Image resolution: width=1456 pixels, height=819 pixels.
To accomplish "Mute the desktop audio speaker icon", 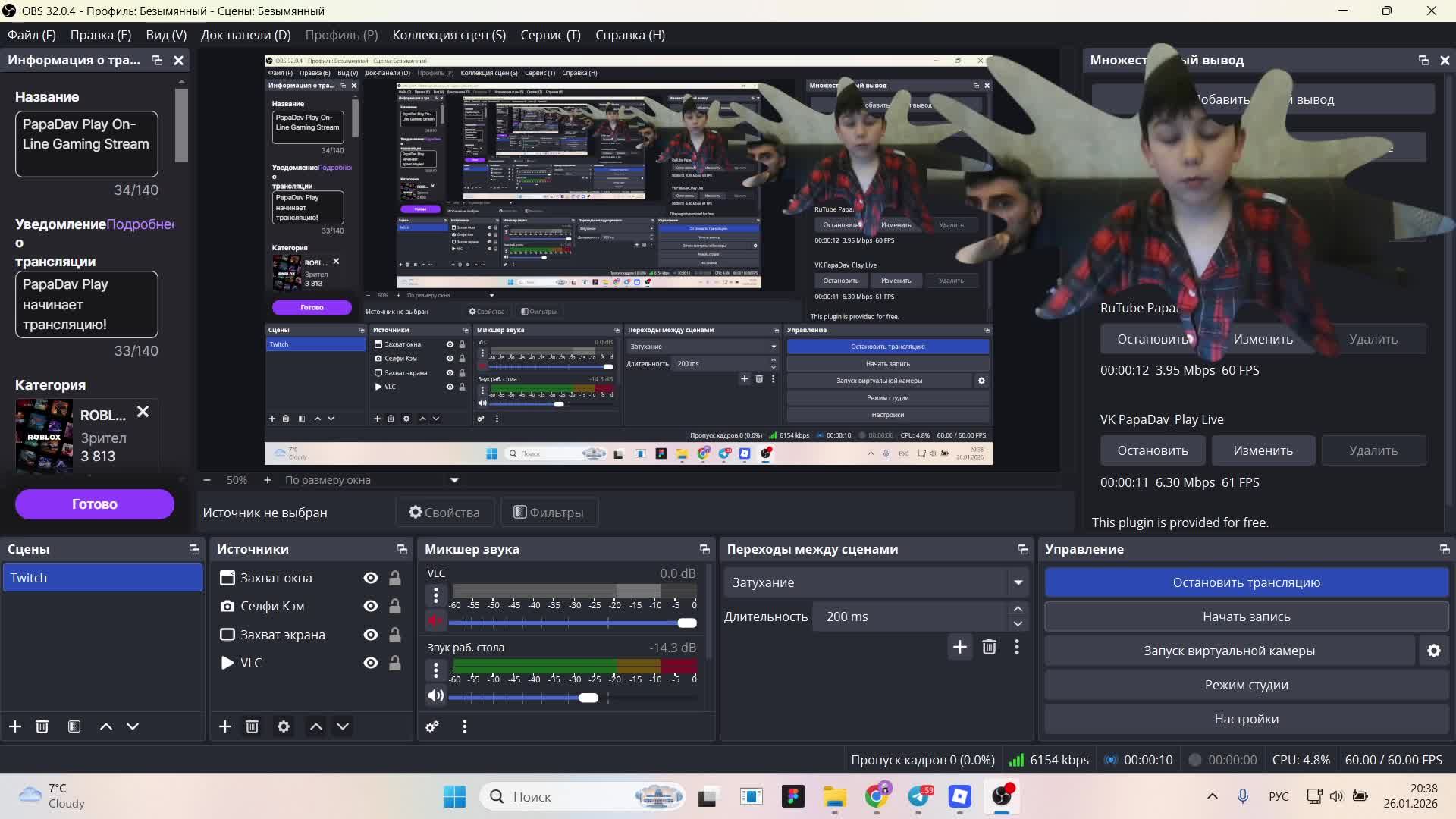I will pyautogui.click(x=435, y=695).
